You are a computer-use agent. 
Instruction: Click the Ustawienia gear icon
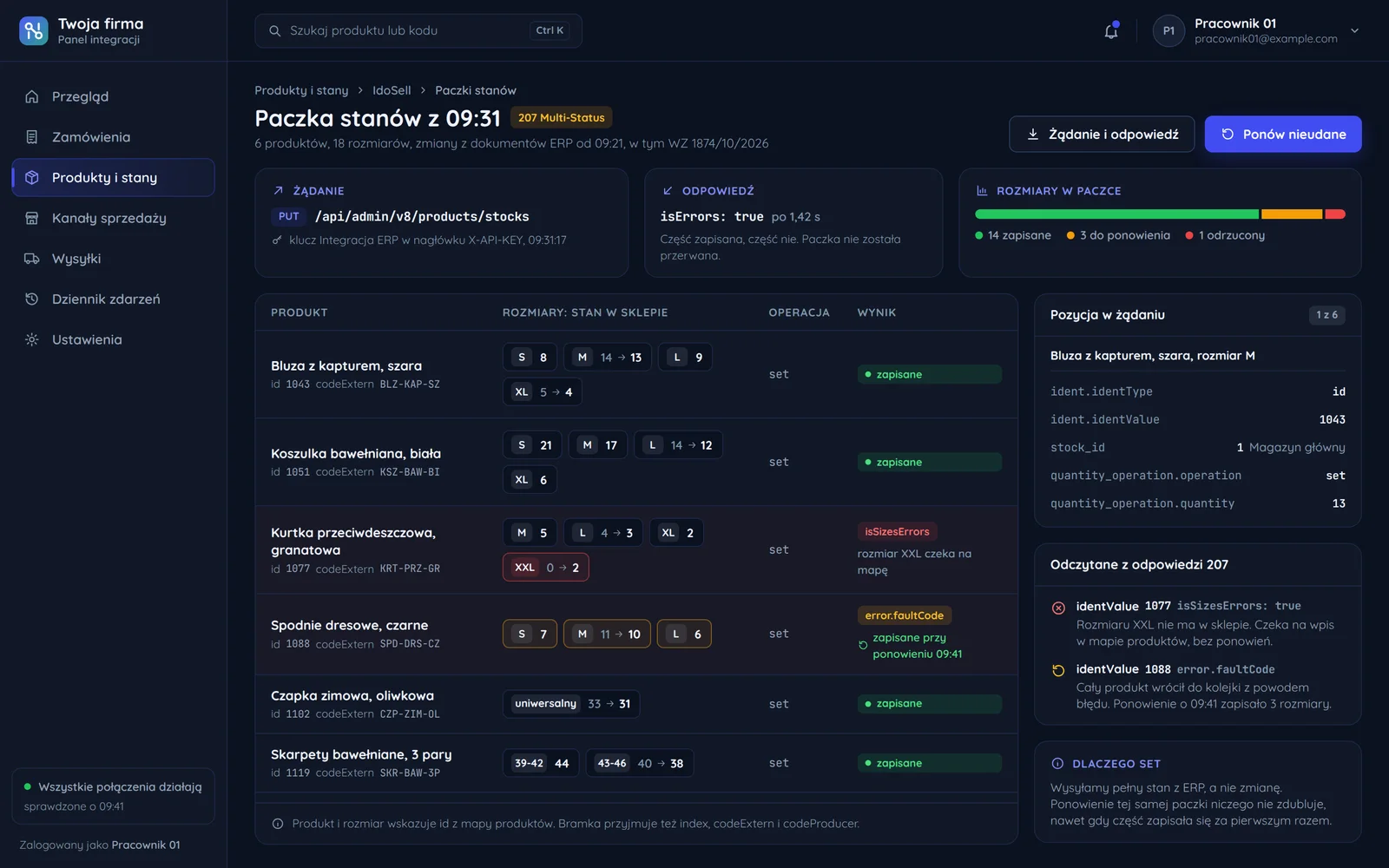pos(32,339)
